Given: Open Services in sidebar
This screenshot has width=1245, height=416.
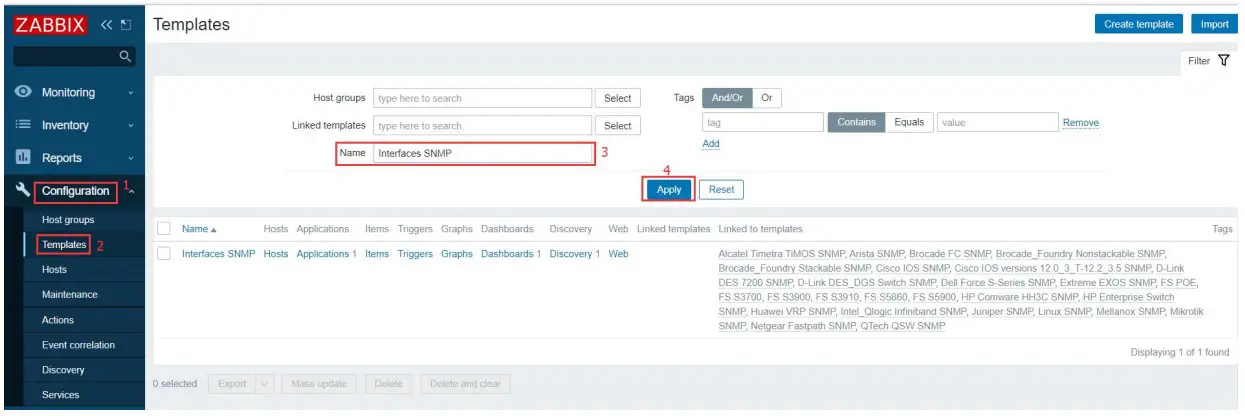Looking at the screenshot, I should (x=61, y=395).
